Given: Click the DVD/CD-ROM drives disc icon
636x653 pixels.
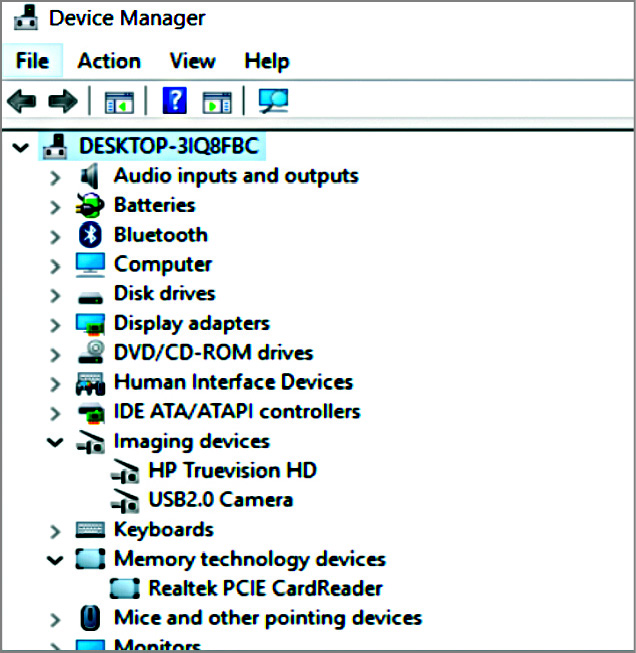Looking at the screenshot, I should (x=91, y=353).
